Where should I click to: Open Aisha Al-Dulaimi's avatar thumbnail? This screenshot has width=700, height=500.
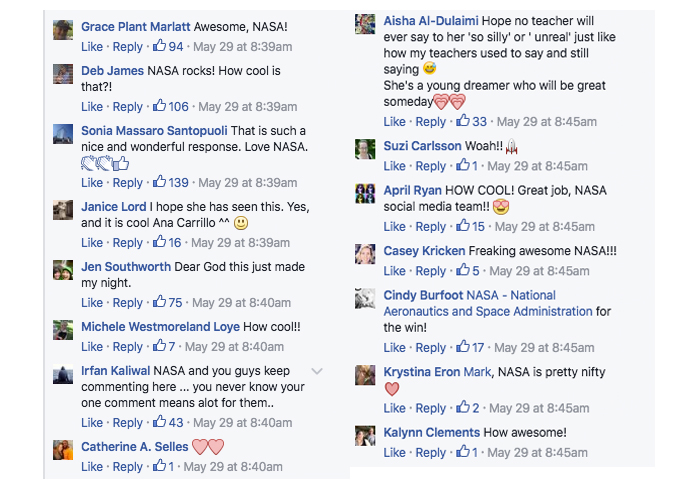(365, 24)
